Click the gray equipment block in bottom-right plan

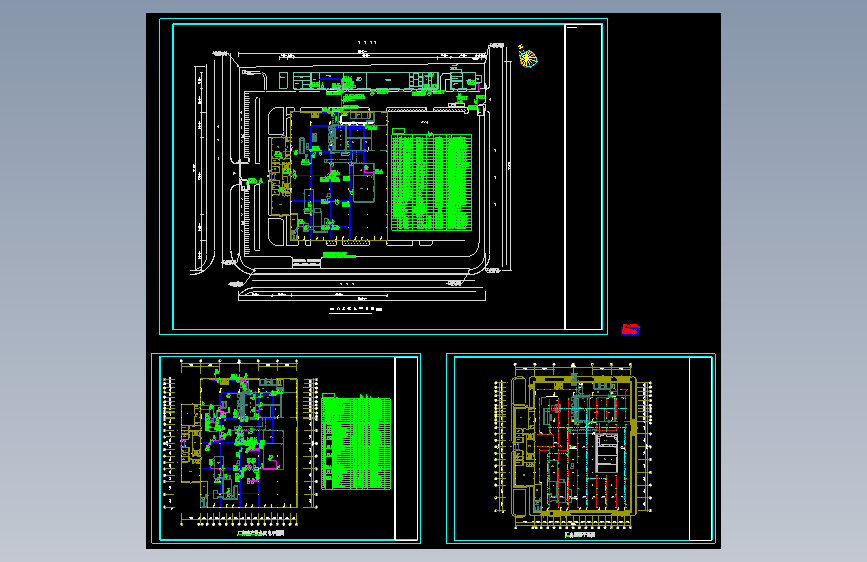pos(607,453)
